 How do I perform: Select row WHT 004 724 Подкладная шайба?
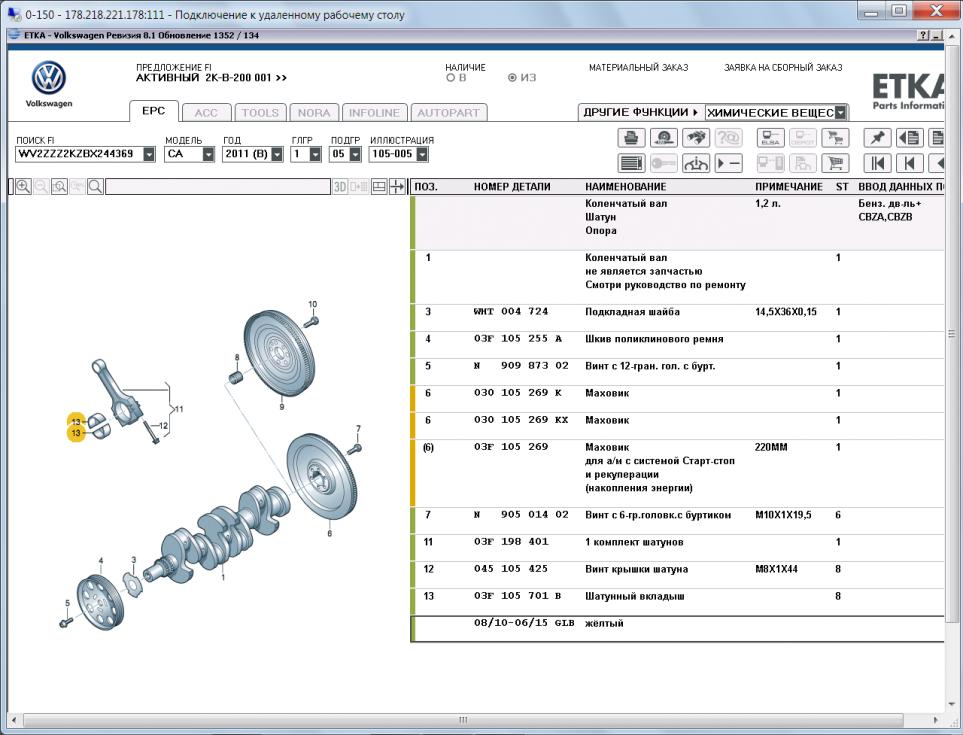tap(677, 317)
